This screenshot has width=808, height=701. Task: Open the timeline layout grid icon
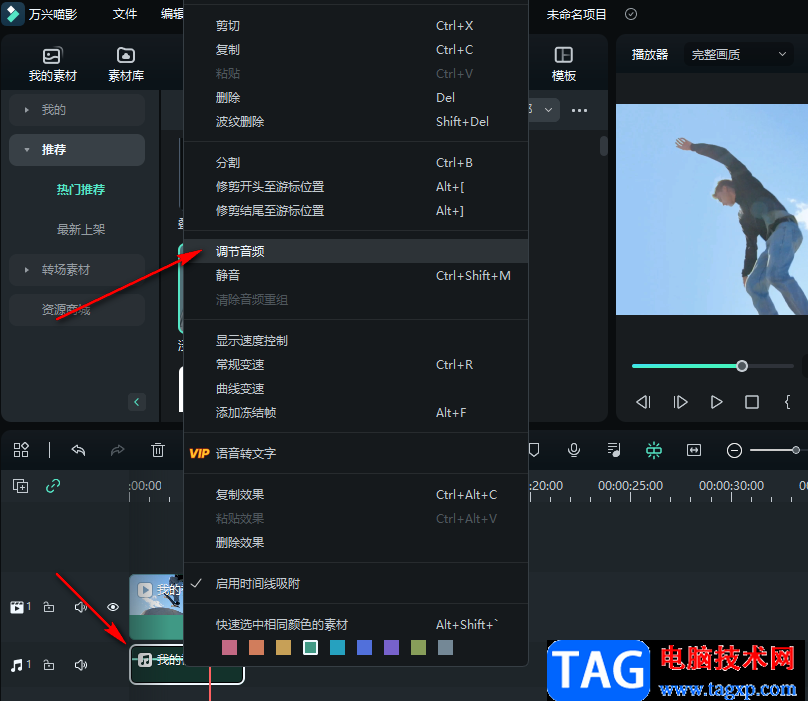point(21,450)
